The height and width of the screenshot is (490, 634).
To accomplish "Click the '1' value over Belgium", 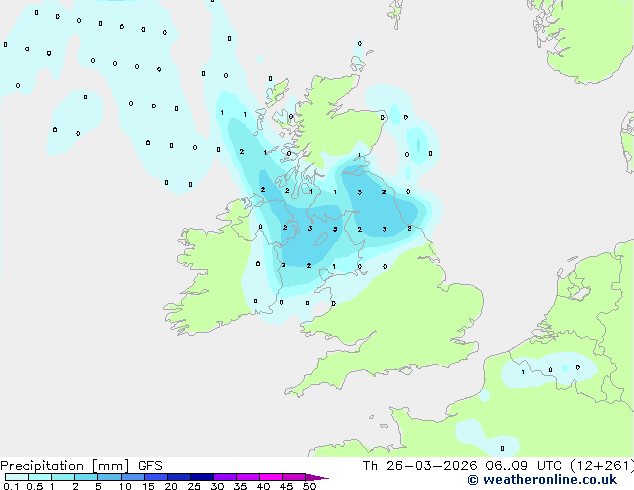I will [x=523, y=372].
